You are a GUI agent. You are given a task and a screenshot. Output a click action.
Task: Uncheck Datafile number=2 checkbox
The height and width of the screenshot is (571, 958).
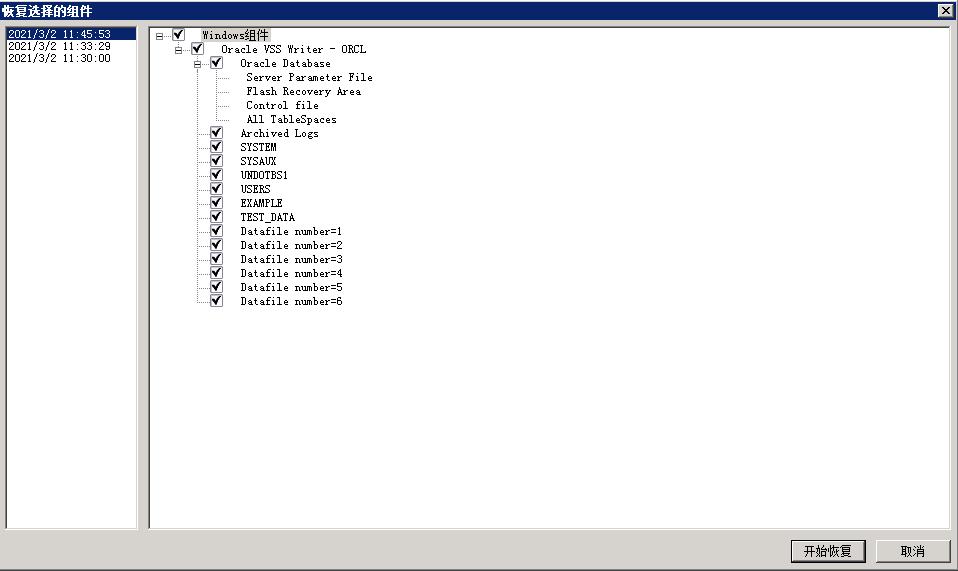pos(216,245)
